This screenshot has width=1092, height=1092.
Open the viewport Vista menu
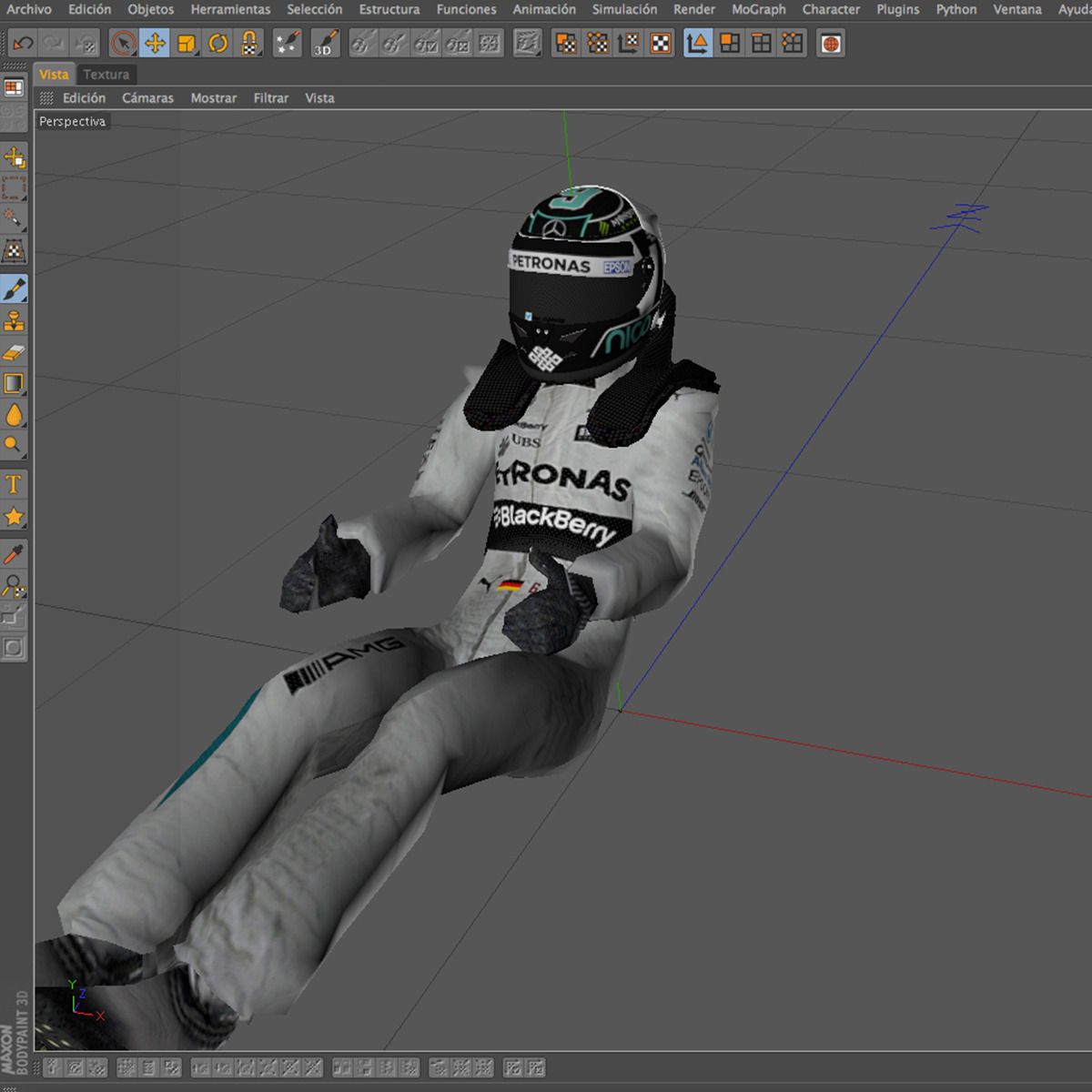319,98
